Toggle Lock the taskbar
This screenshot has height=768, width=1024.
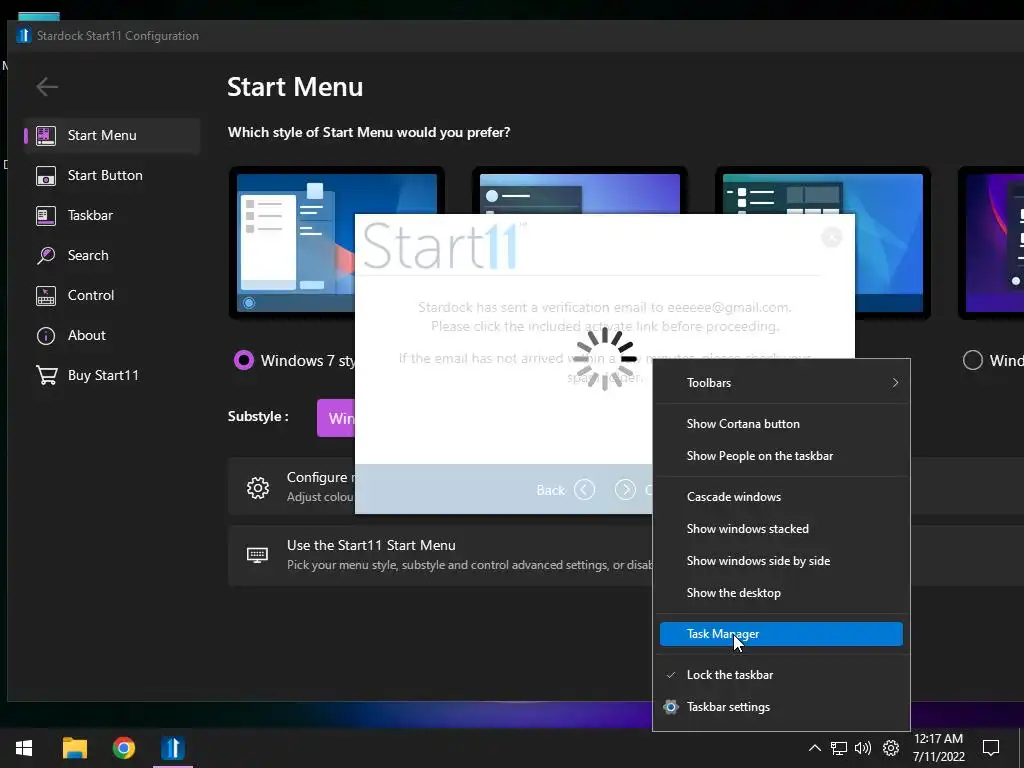pos(781,675)
